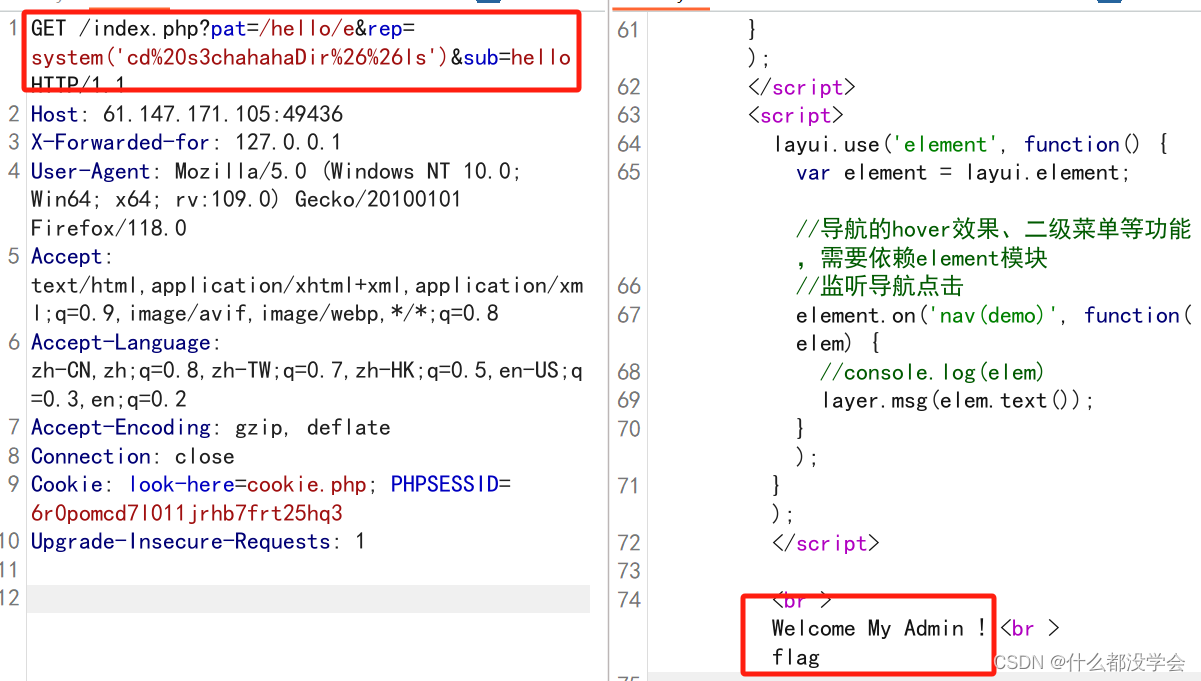This screenshot has height=681, width=1201.
Task: Click line number 73 in the response gutter
Action: 628,571
